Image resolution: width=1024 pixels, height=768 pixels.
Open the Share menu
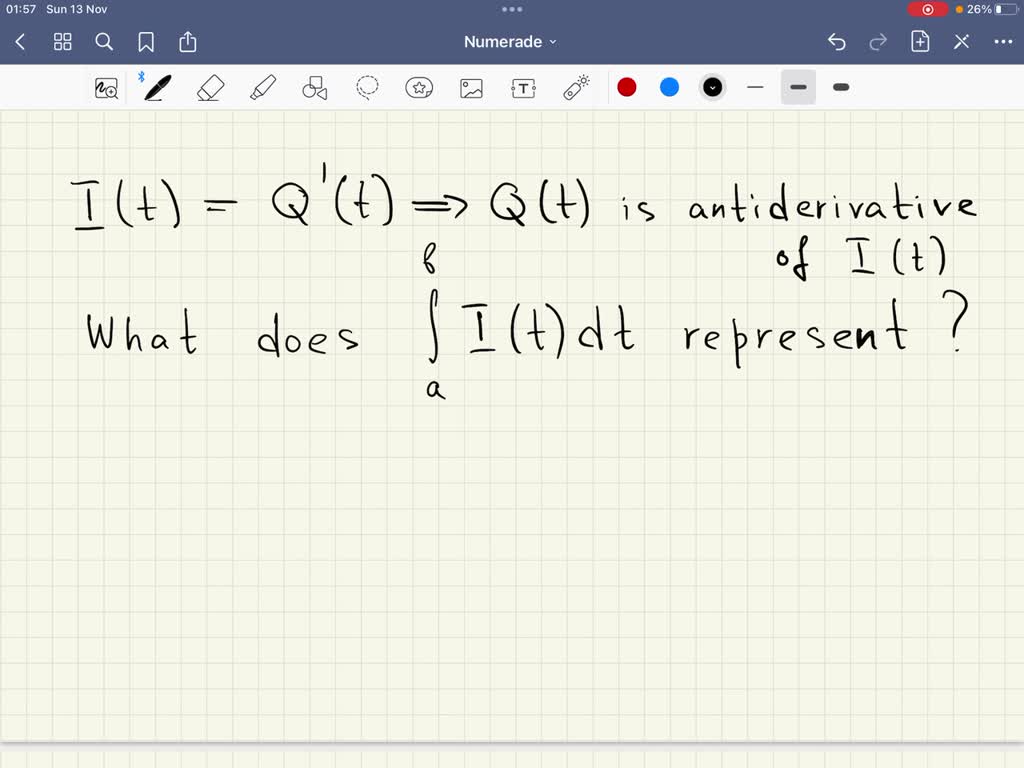188,42
